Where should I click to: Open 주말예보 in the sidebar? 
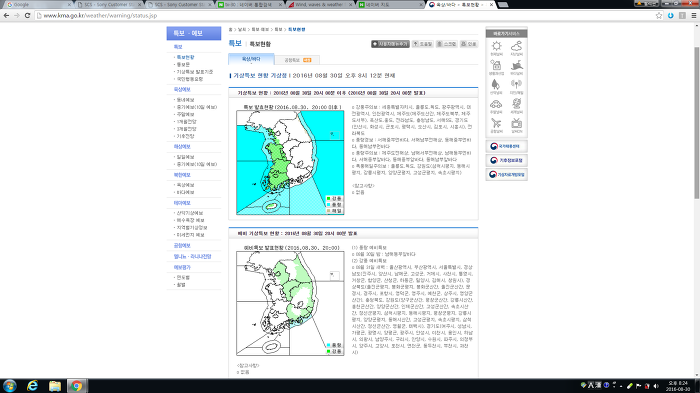pos(185,114)
